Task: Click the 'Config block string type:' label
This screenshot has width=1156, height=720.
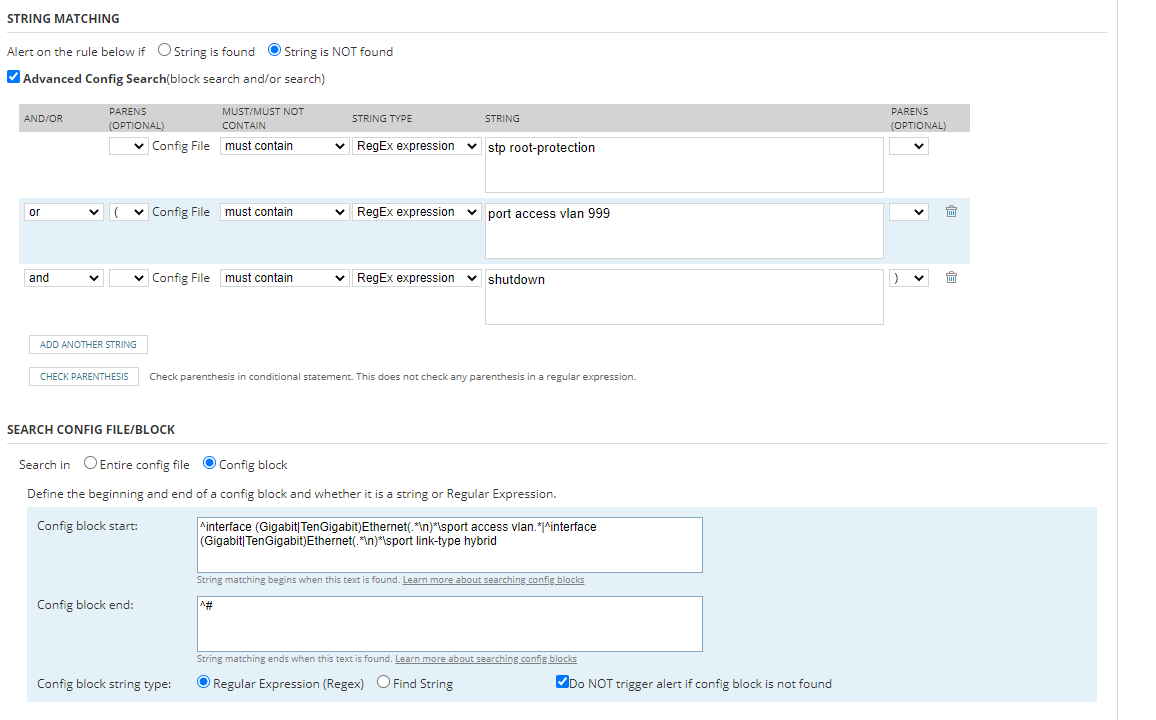Action: [x=104, y=684]
